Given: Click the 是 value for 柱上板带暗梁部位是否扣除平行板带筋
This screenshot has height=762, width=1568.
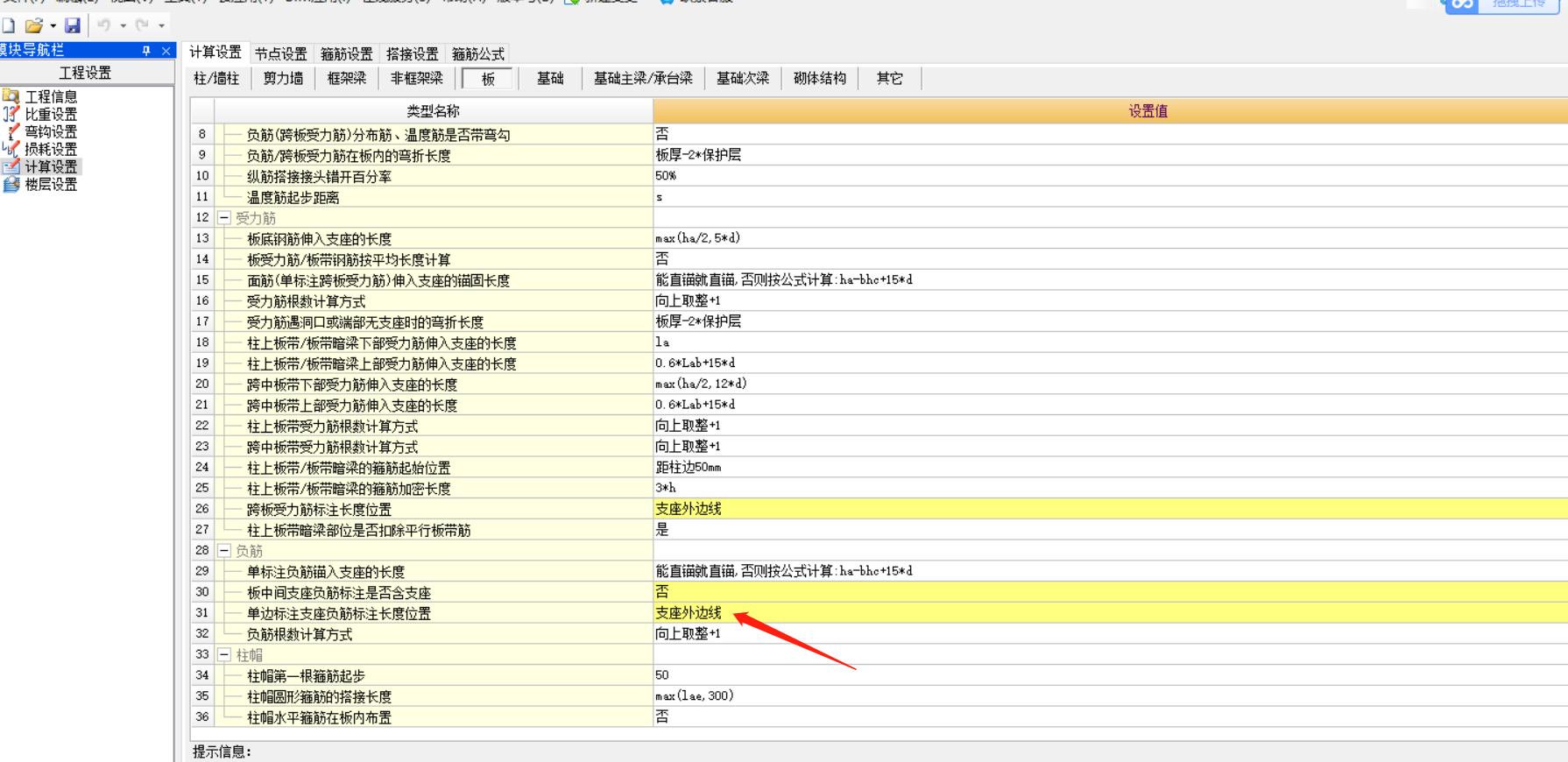Looking at the screenshot, I should pyautogui.click(x=1111, y=530).
